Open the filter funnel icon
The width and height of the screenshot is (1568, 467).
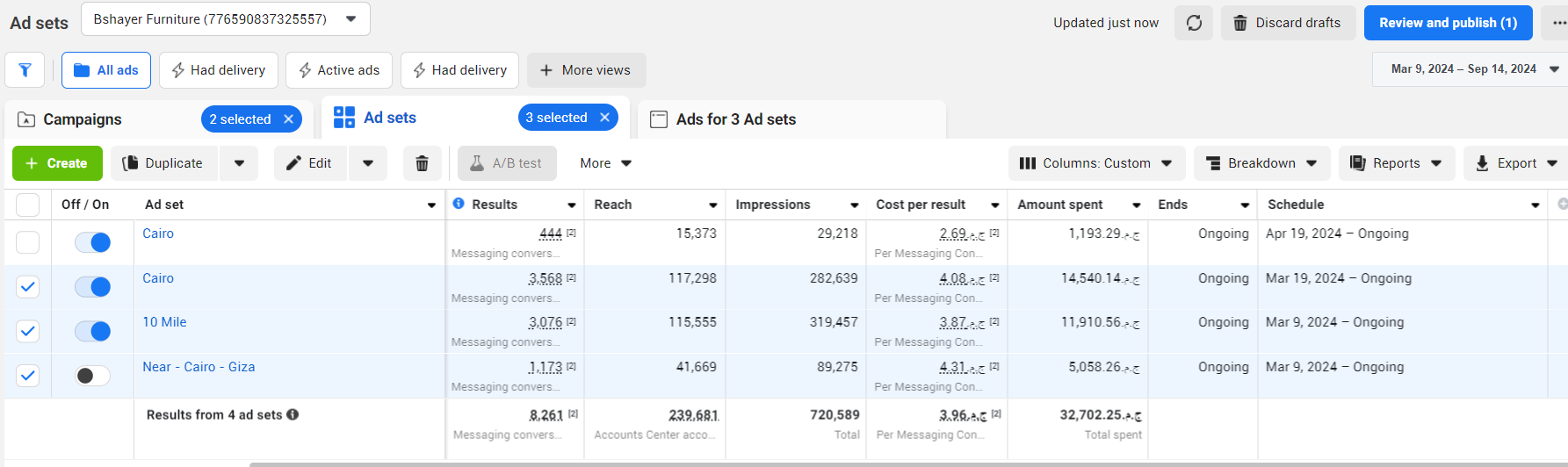[x=25, y=70]
